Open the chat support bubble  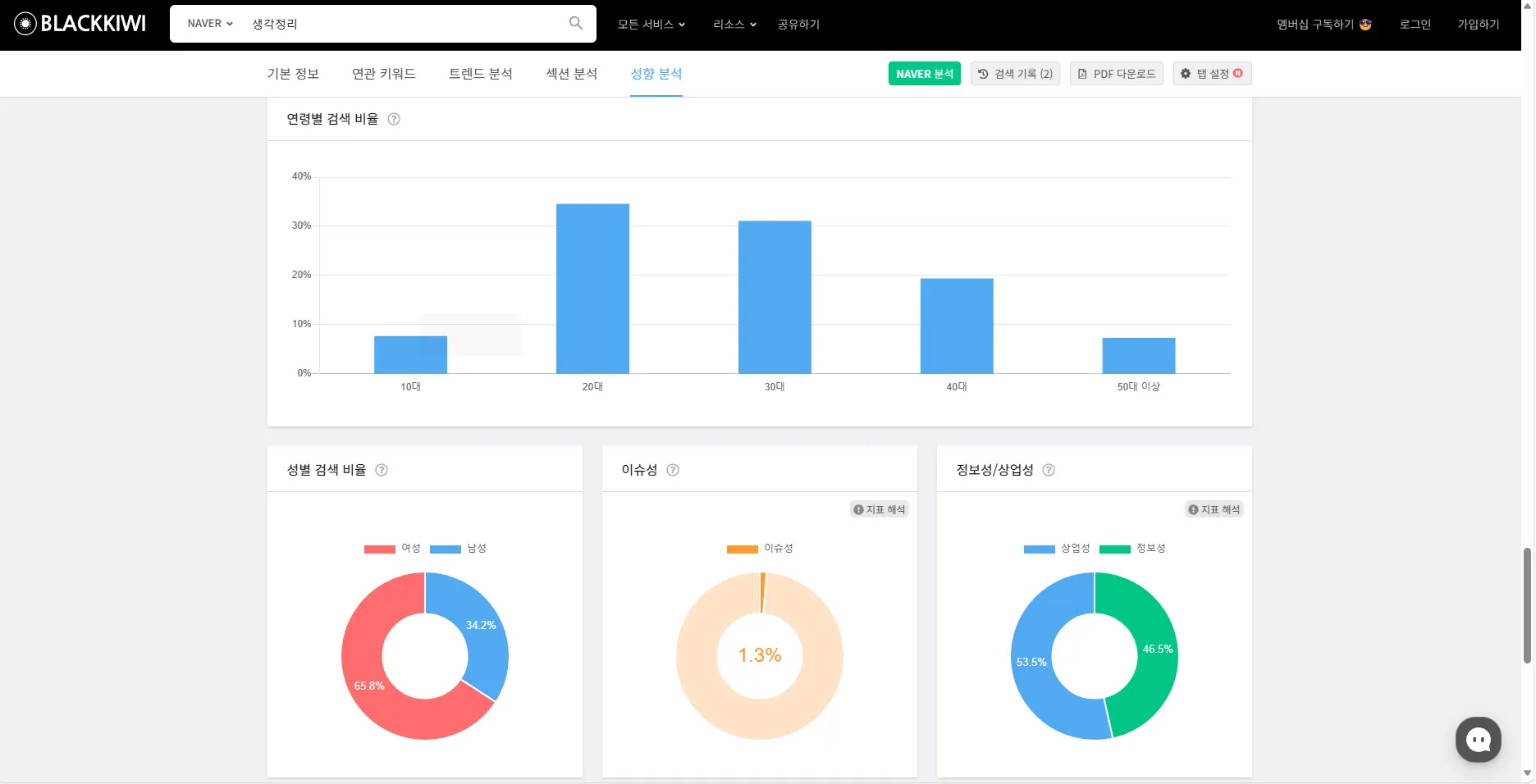pos(1478,740)
